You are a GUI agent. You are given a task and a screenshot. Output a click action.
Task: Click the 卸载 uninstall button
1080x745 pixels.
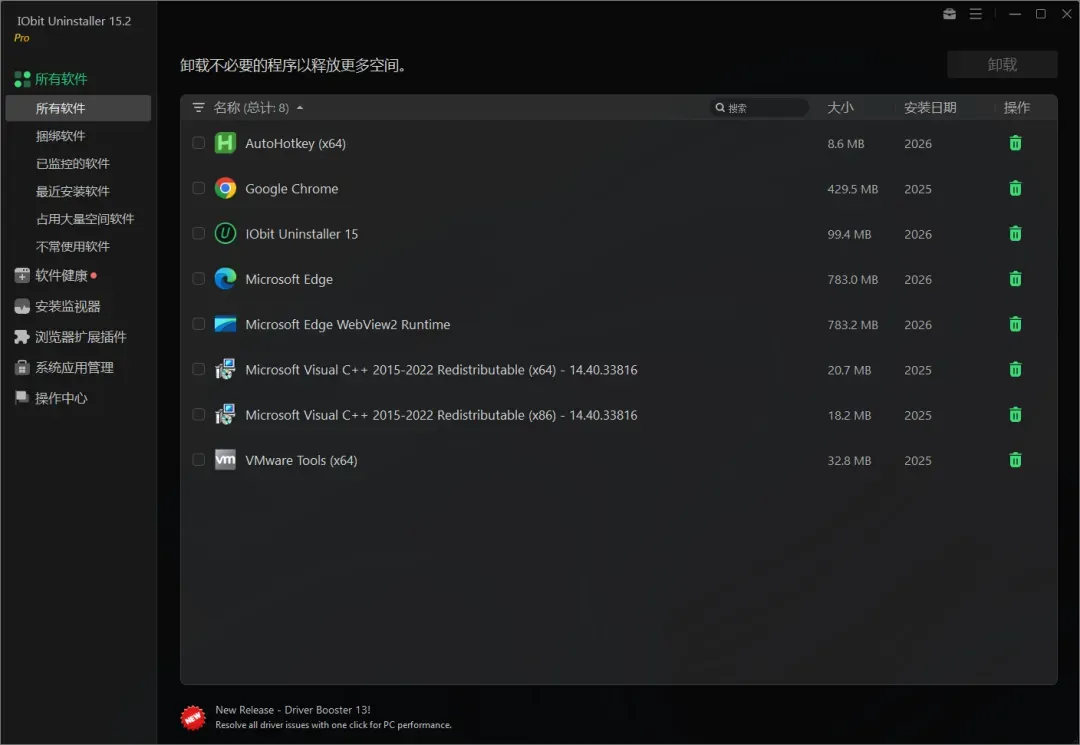[1002, 64]
